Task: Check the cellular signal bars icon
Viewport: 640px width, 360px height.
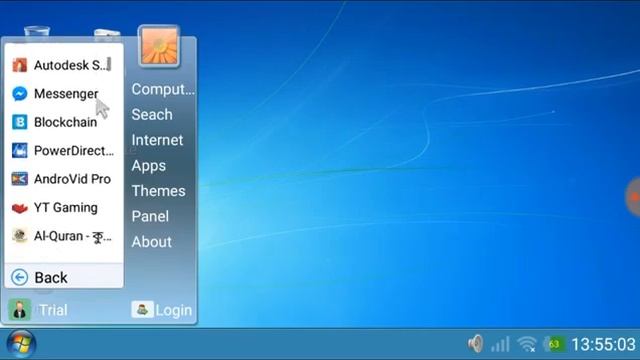Action: 500,344
